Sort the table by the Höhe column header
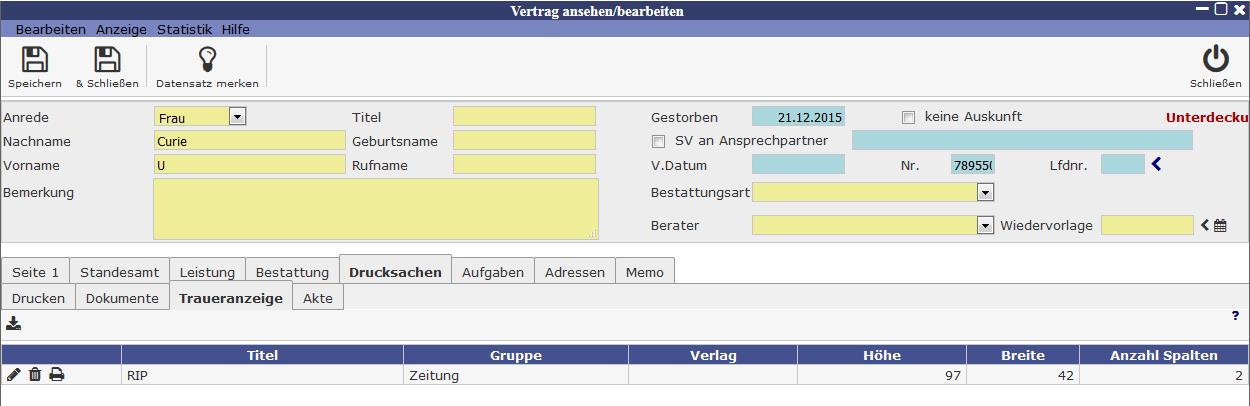Viewport: 1250px width, 406px height. [881, 355]
